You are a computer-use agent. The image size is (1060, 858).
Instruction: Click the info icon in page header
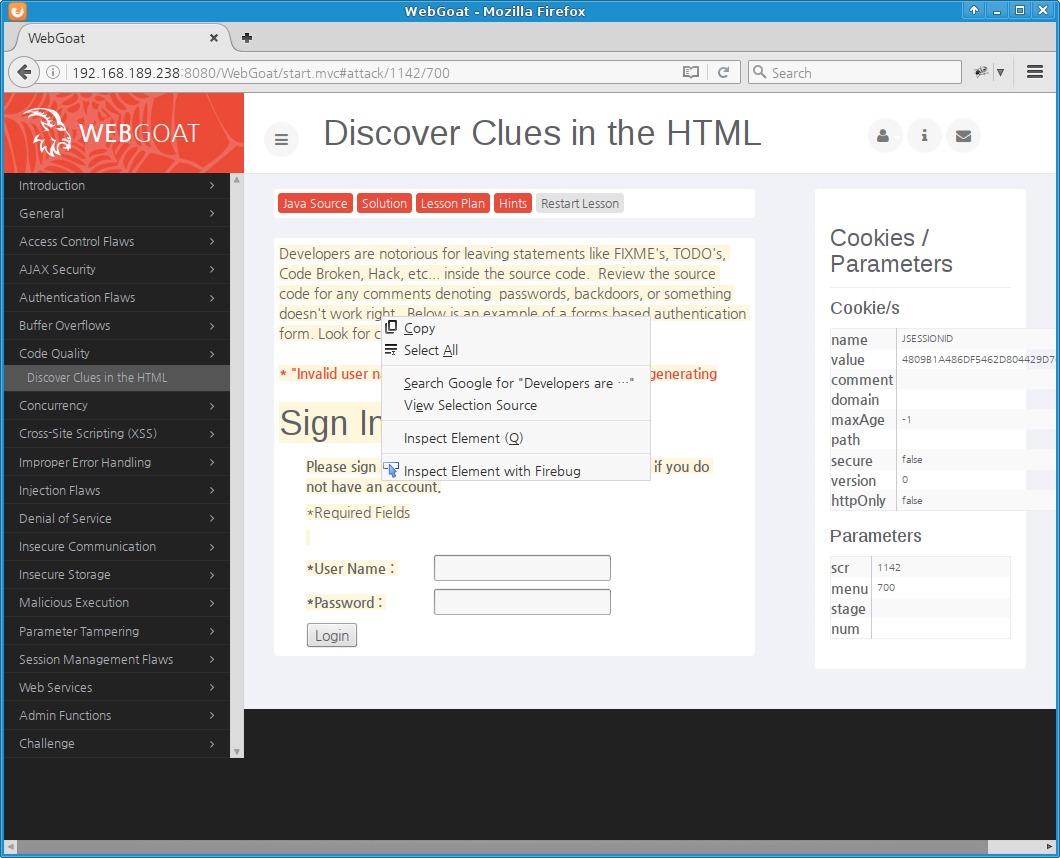coord(924,135)
